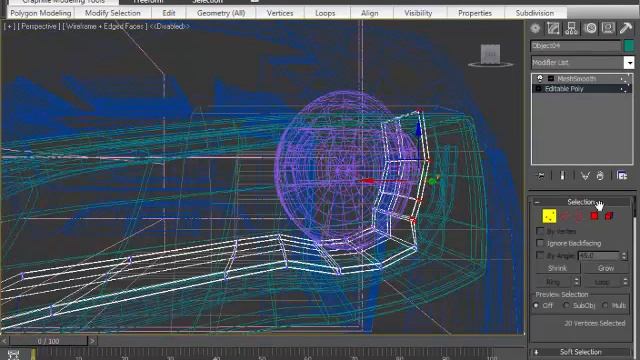
Task: Click the 0 / 100 time slider
Action: (x=48, y=341)
